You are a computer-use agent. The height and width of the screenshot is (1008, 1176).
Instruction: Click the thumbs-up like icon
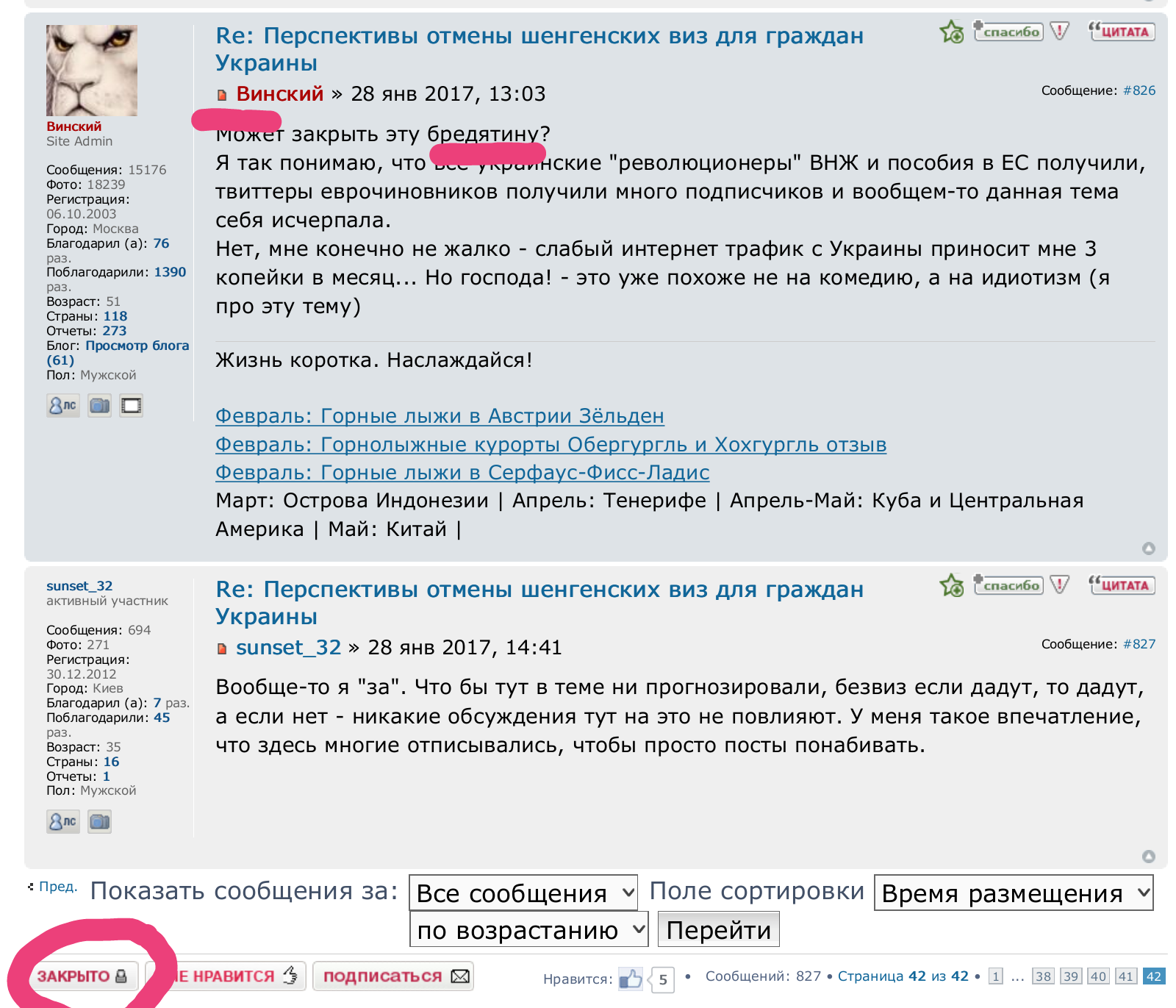click(x=631, y=978)
